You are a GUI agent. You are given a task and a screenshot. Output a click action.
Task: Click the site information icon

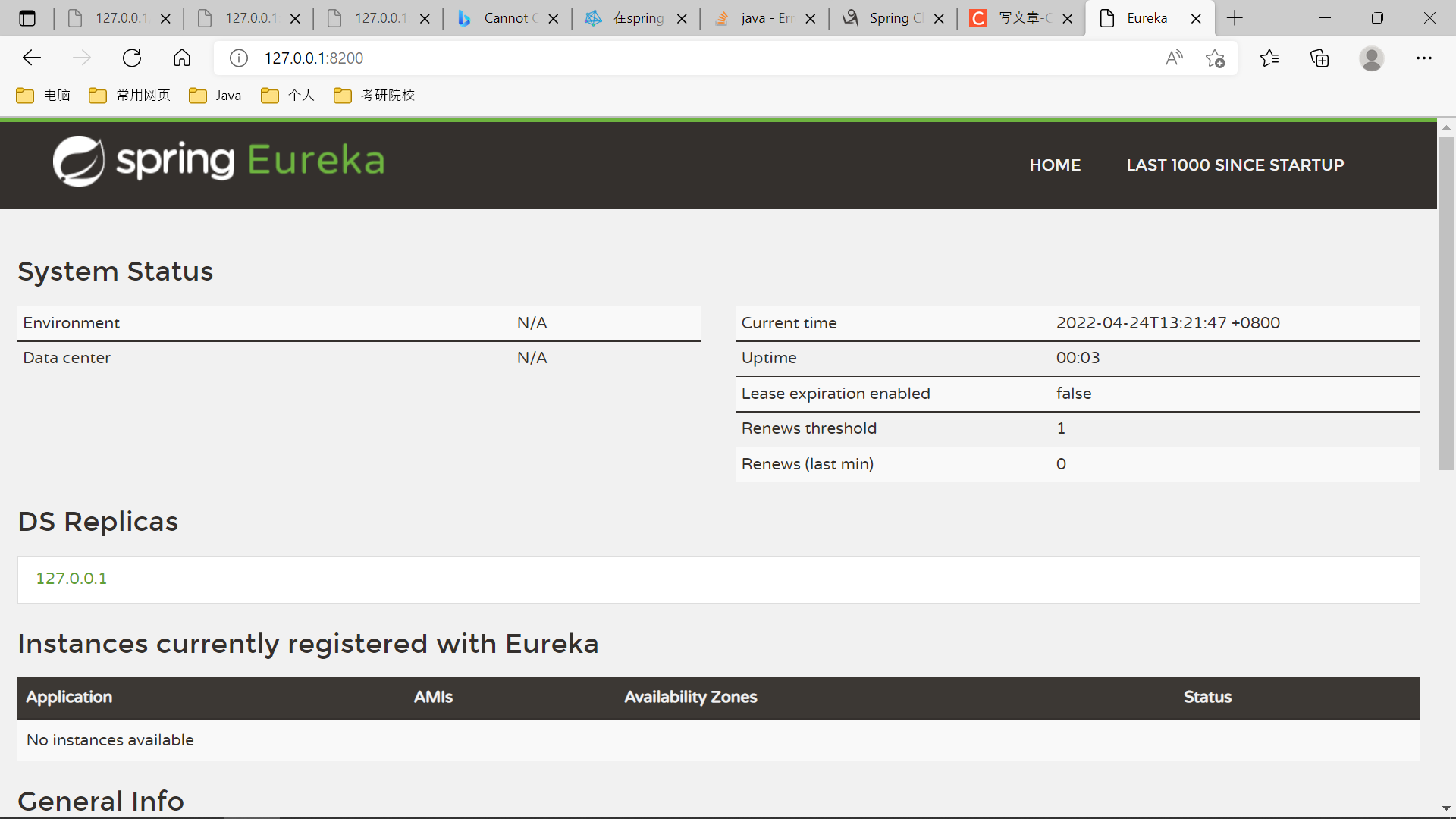tap(239, 58)
